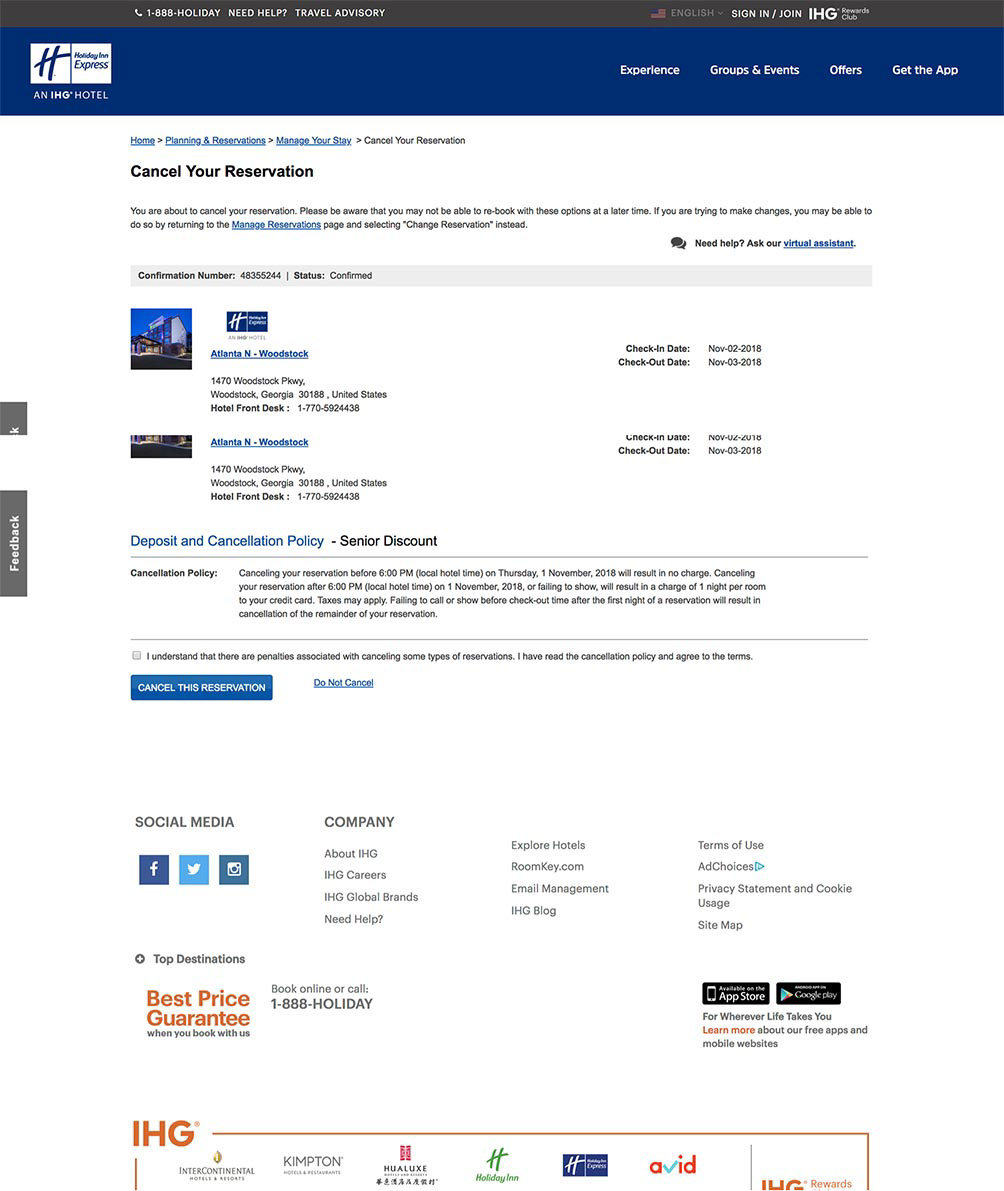Open the ENGLISH language dropdown

coord(696,13)
